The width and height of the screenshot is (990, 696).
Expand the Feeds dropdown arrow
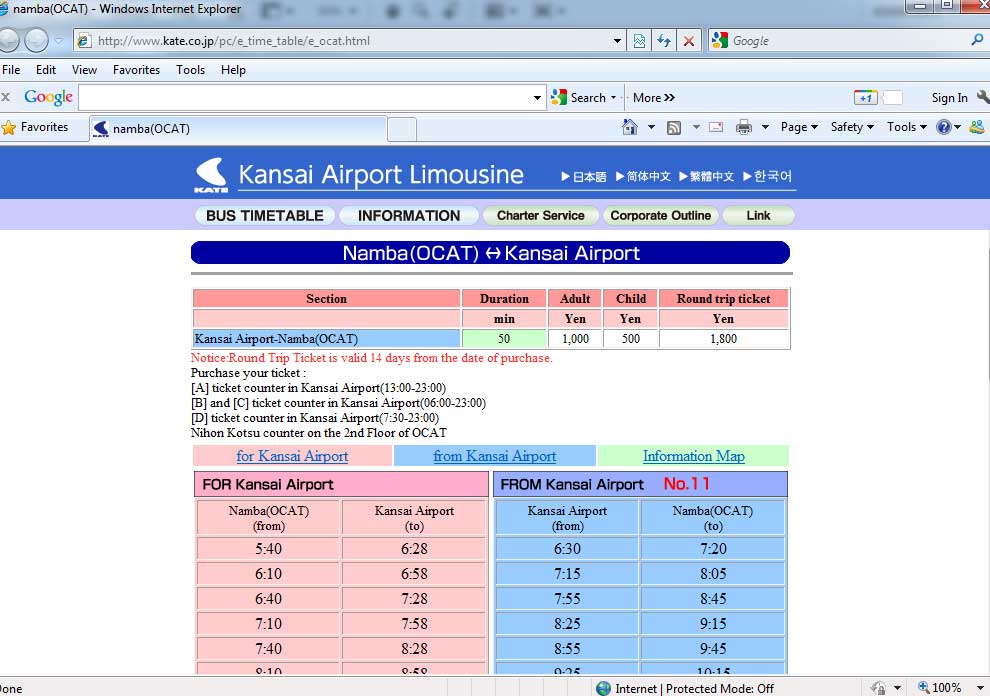pyautogui.click(x=696, y=127)
